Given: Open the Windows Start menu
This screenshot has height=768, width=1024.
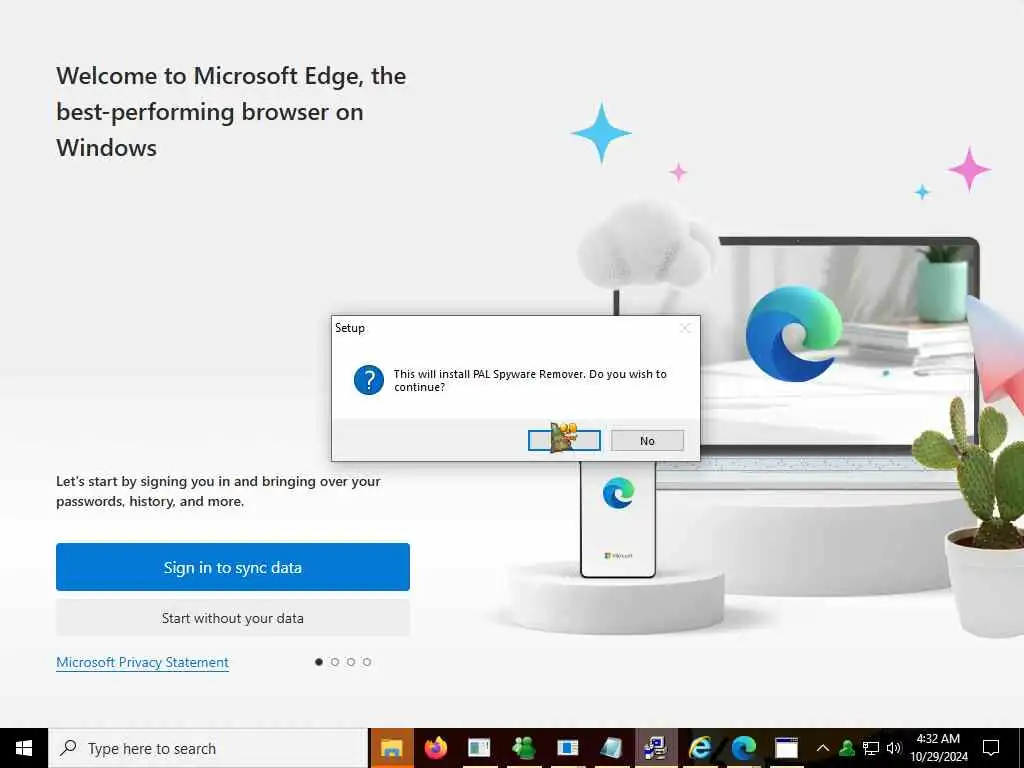Looking at the screenshot, I should [x=24, y=748].
